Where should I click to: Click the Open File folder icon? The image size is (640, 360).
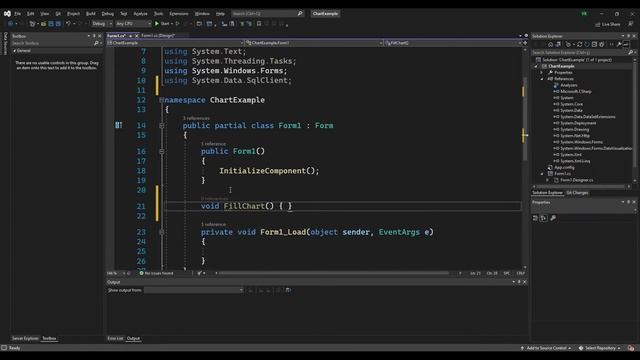point(43,24)
